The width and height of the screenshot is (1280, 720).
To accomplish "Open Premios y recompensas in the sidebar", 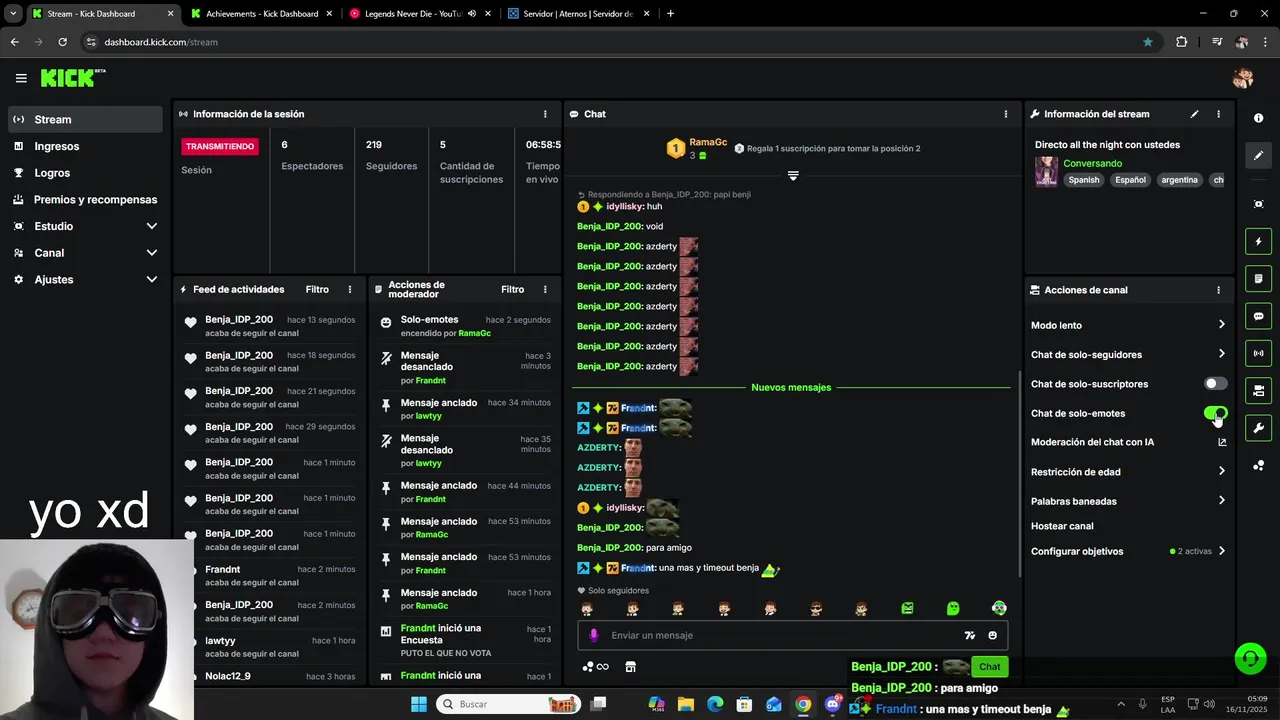I will tap(85, 199).
